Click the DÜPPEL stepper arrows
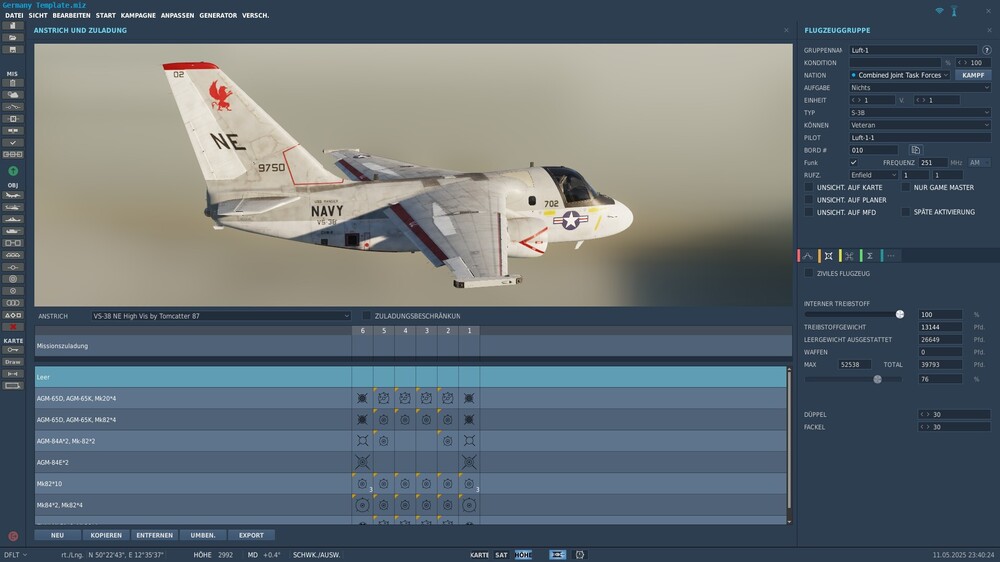 click(x=924, y=414)
